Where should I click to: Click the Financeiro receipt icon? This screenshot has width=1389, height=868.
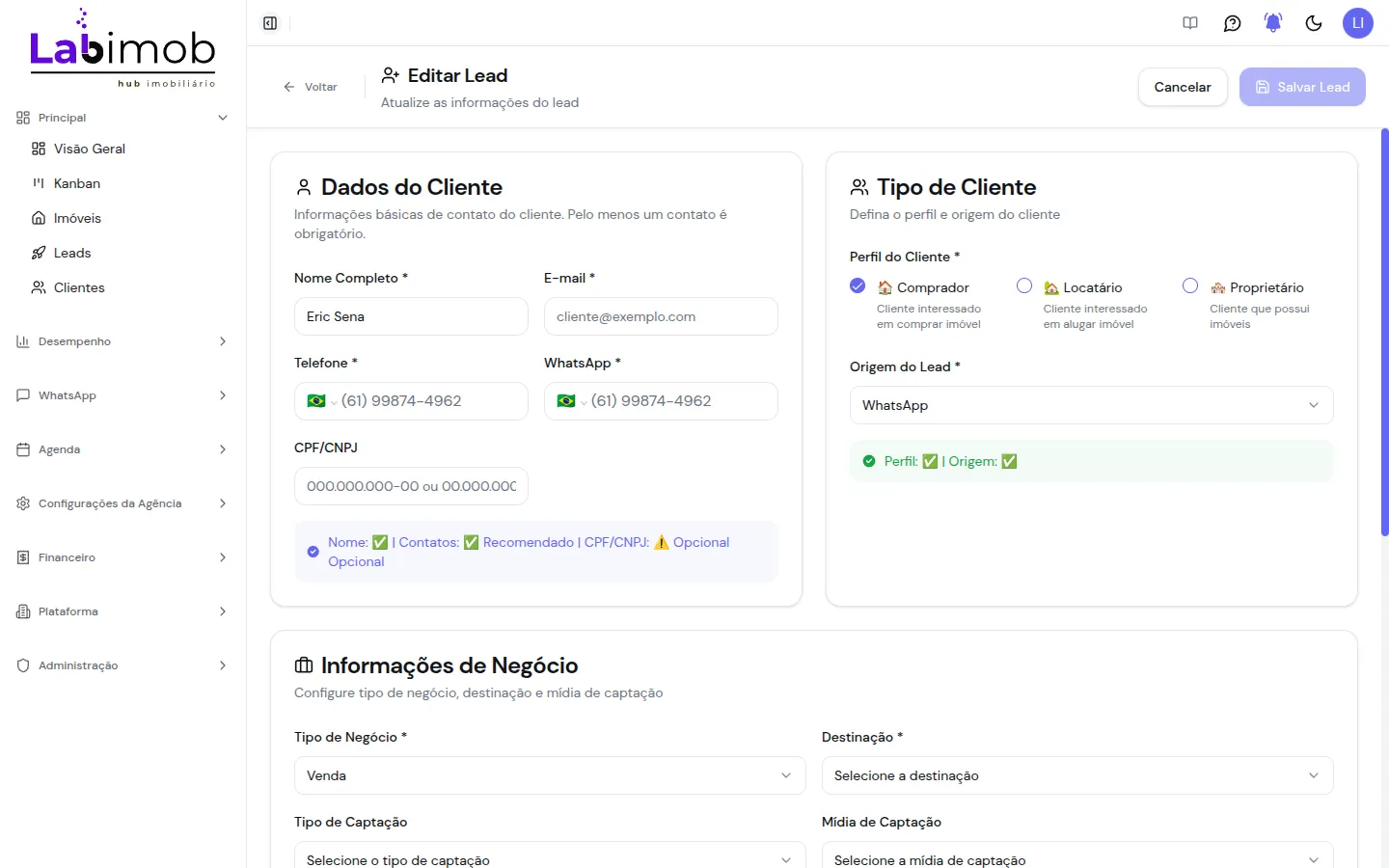pos(23,557)
